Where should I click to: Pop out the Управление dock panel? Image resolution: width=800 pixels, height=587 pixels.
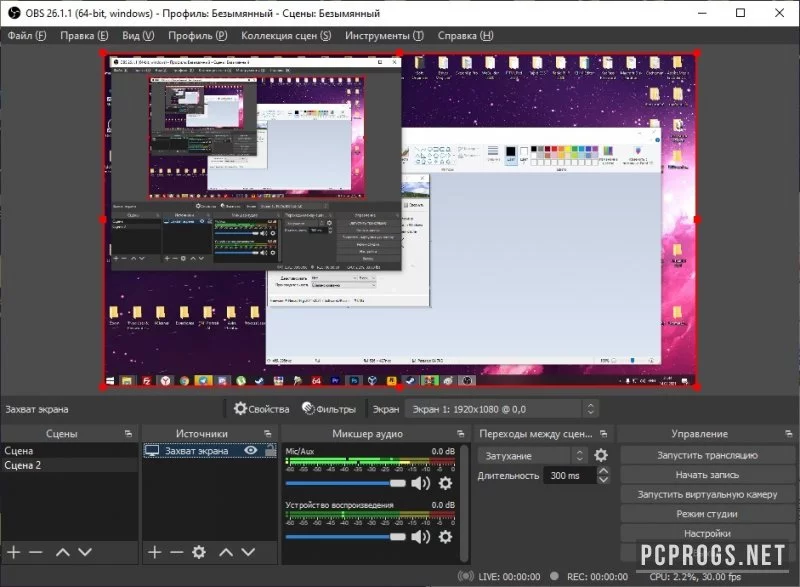789,434
